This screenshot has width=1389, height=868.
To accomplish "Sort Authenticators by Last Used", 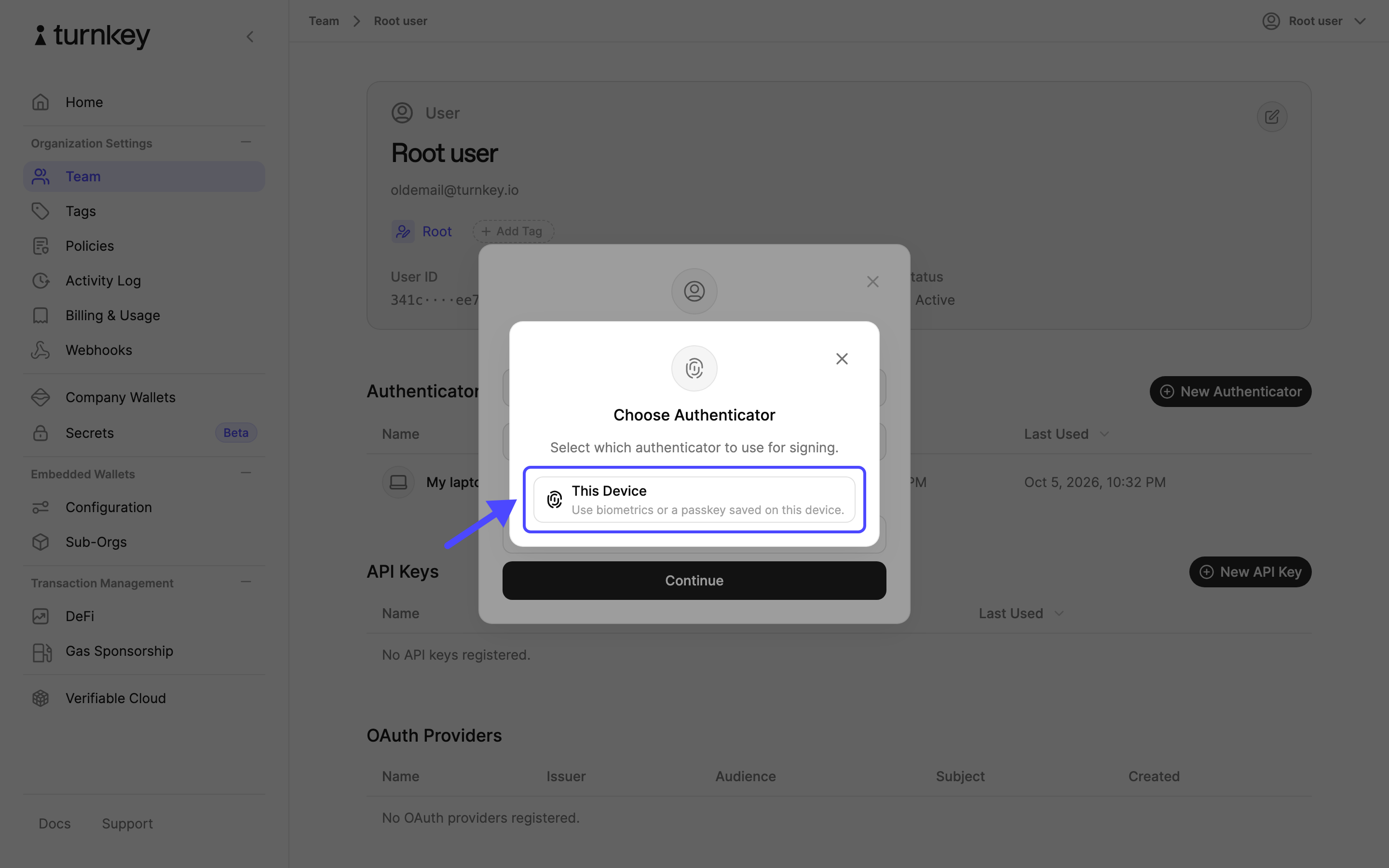I will click(1066, 434).
